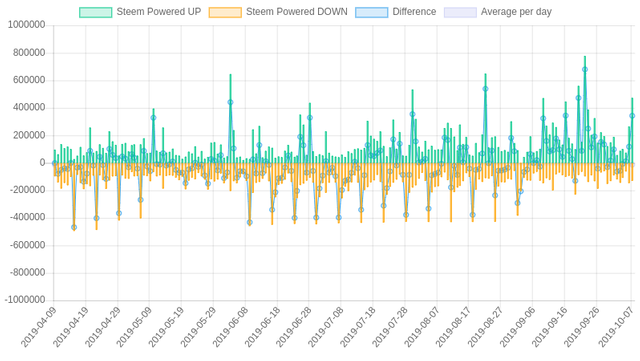Click the x-axis date 2019-05-19
The width and height of the screenshot is (640, 361).
pyautogui.click(x=166, y=327)
